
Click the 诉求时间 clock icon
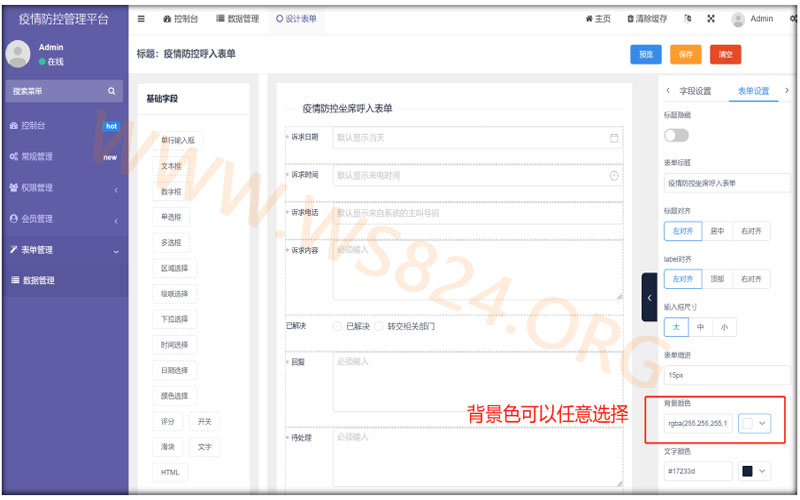614,176
